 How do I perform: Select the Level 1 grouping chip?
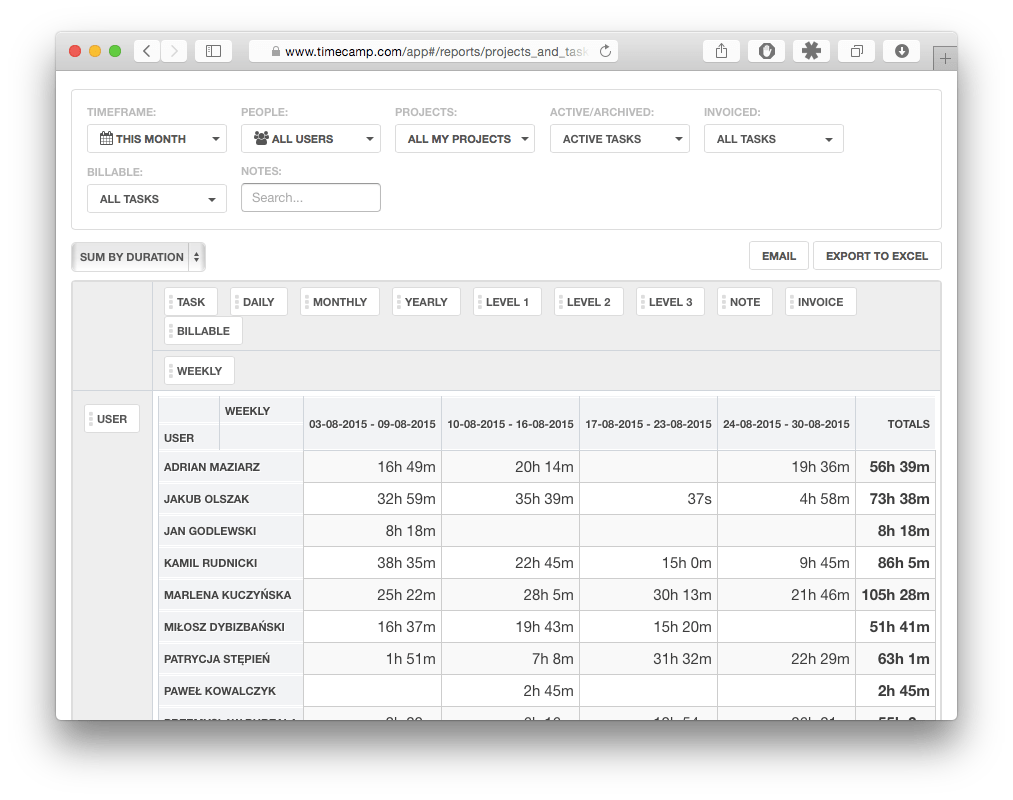(507, 302)
